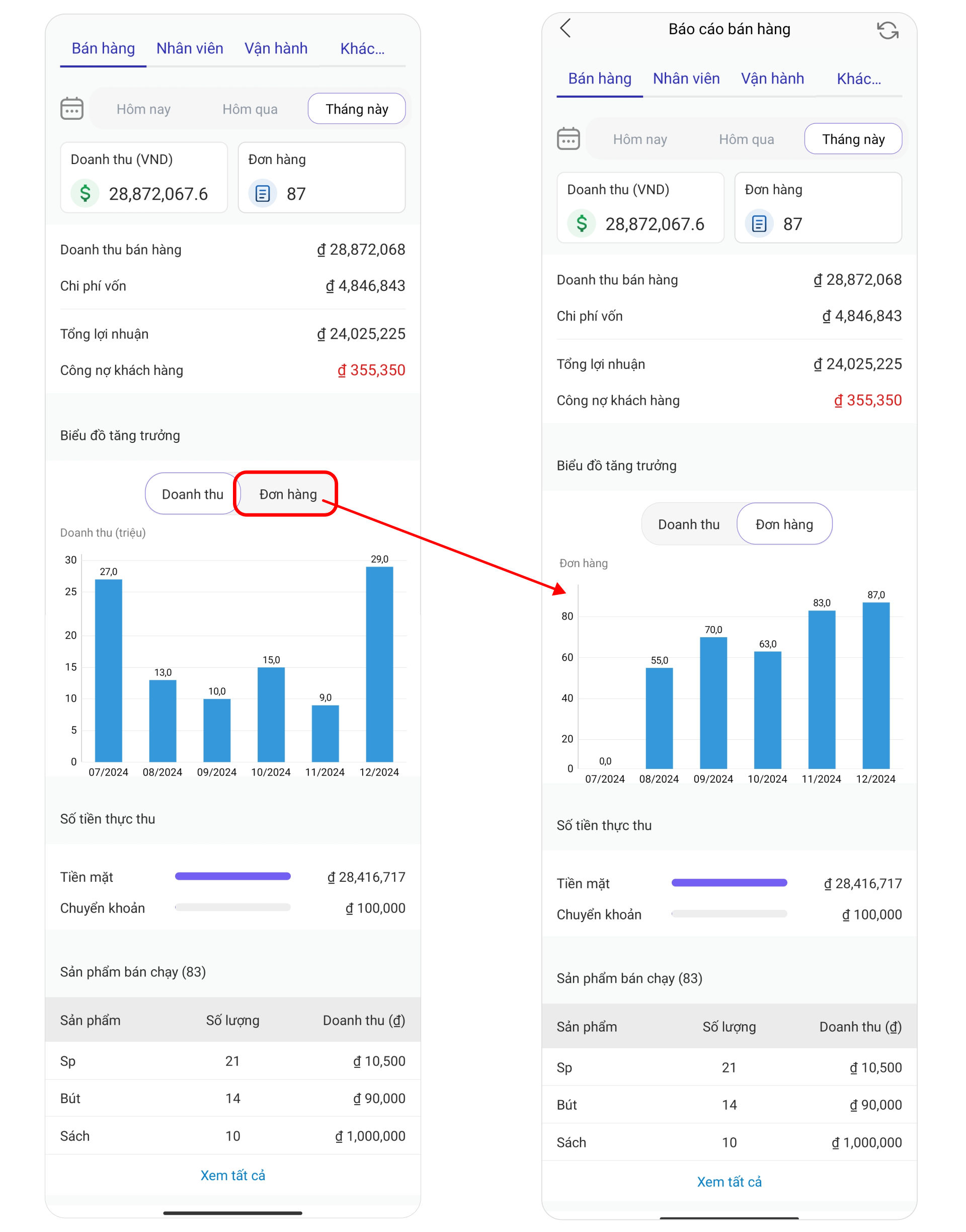The height and width of the screenshot is (1232, 966).
Task: Open calendar date picker icon in left screen
Action: (72, 108)
